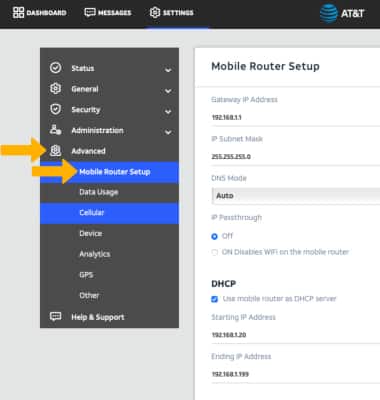Expand the Administration section chevron

(x=168, y=132)
